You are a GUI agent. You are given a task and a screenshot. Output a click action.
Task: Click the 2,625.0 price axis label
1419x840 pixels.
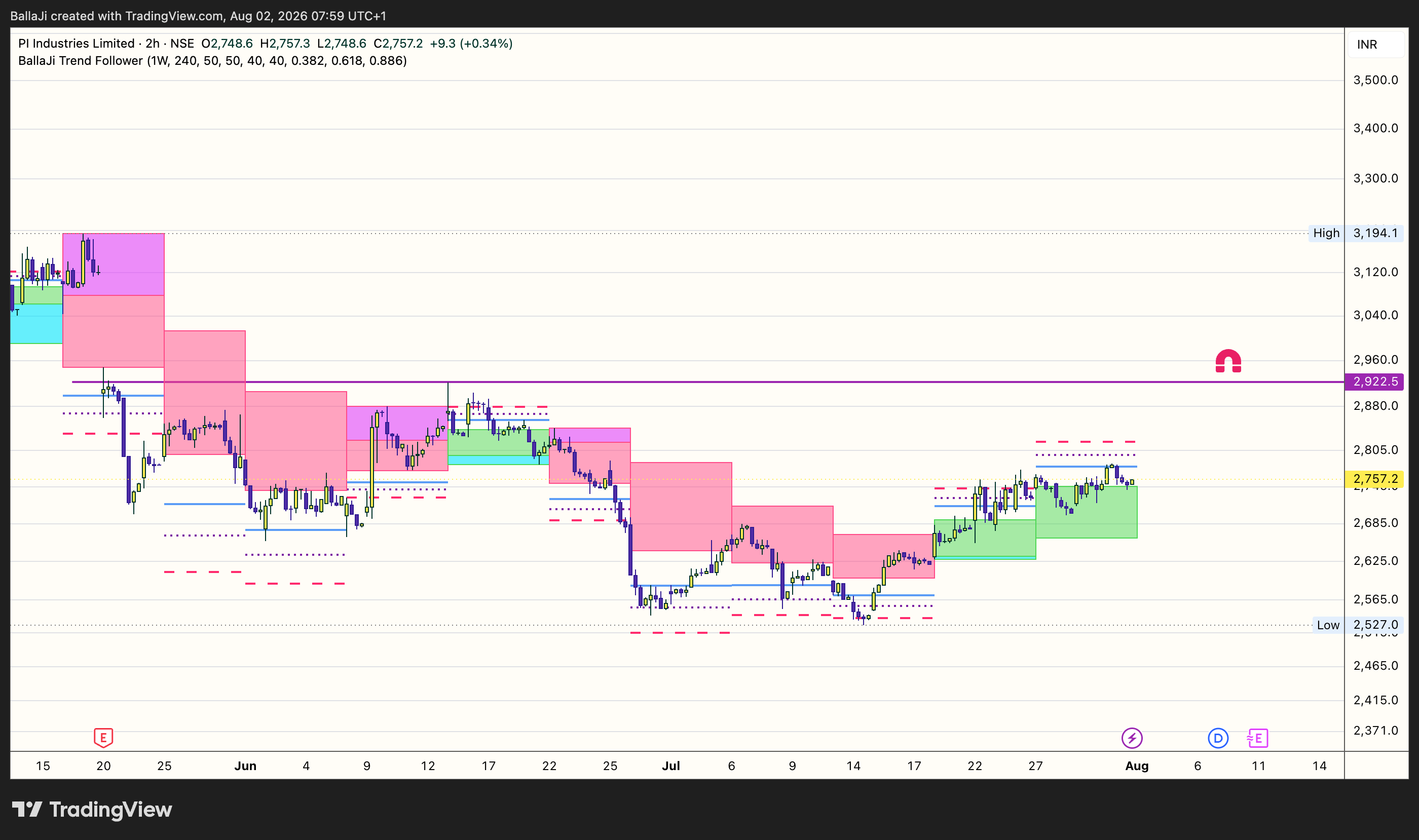tap(1375, 561)
